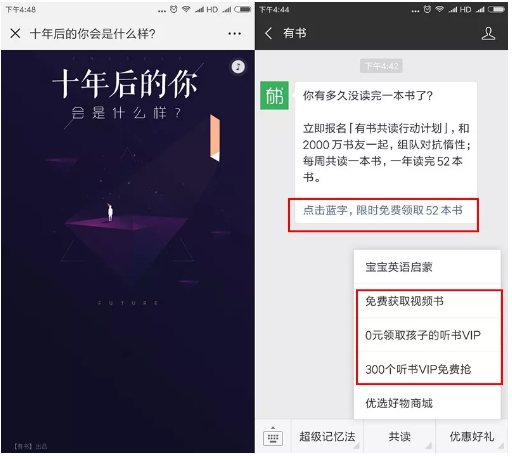The image size is (512, 459).
Task: Open the 有书 account profile icon
Action: pos(488,33)
